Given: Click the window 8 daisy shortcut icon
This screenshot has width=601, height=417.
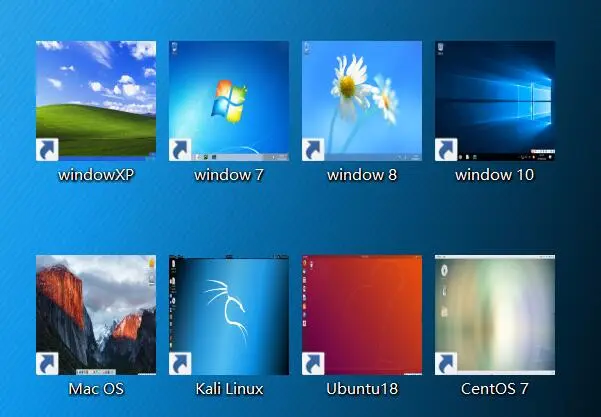Looking at the screenshot, I should pos(362,101).
